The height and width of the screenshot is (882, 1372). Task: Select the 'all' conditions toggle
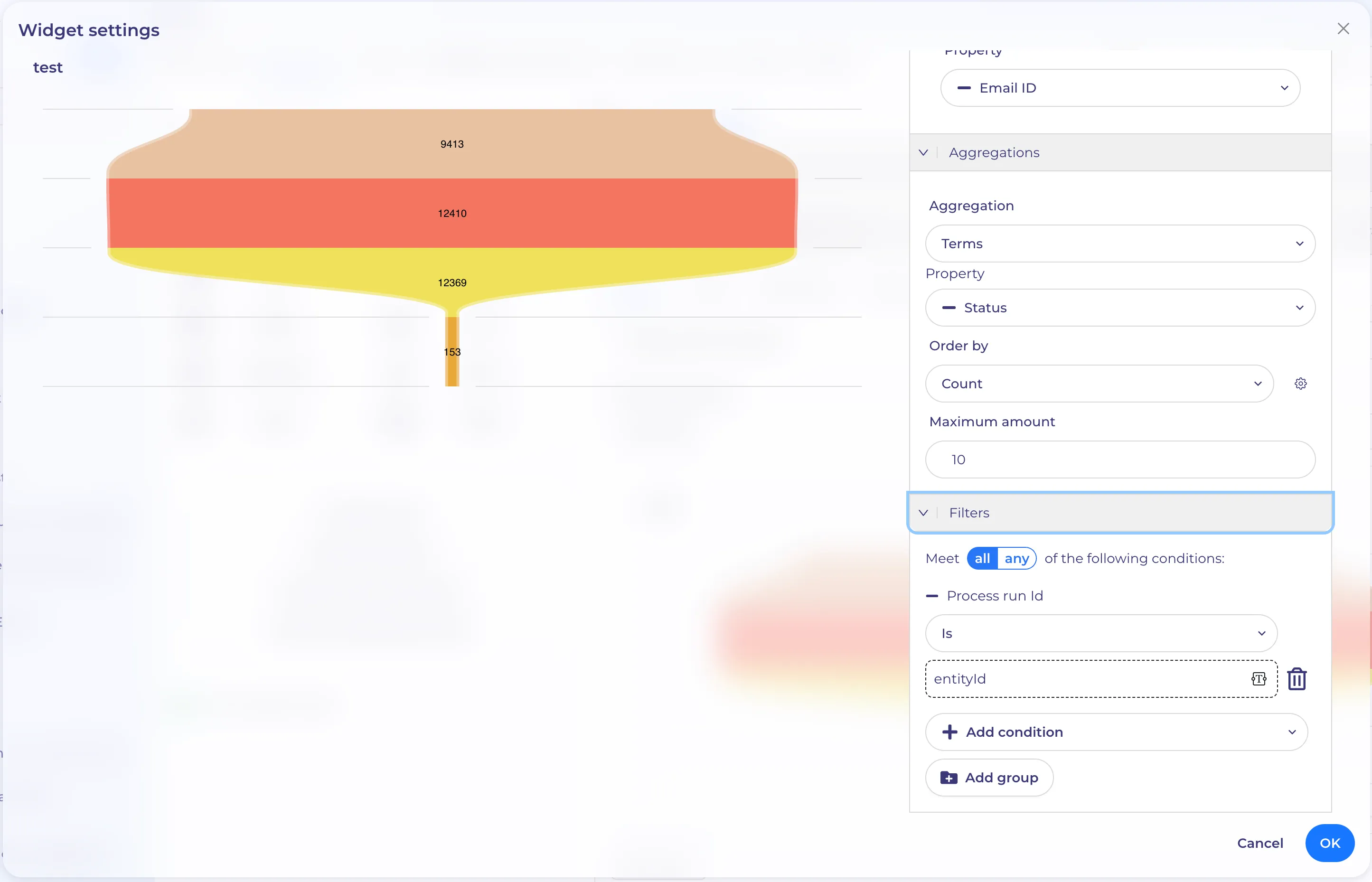[982, 558]
